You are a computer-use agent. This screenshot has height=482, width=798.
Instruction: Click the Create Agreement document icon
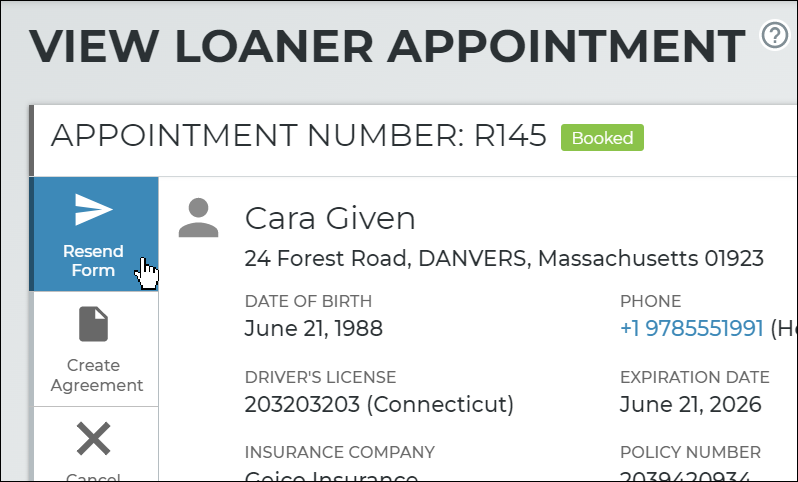[94, 324]
